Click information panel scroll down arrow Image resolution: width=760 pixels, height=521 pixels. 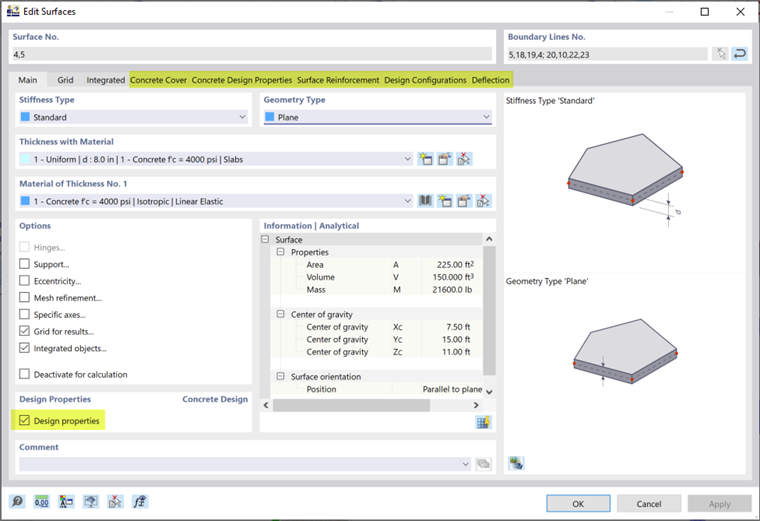489,392
